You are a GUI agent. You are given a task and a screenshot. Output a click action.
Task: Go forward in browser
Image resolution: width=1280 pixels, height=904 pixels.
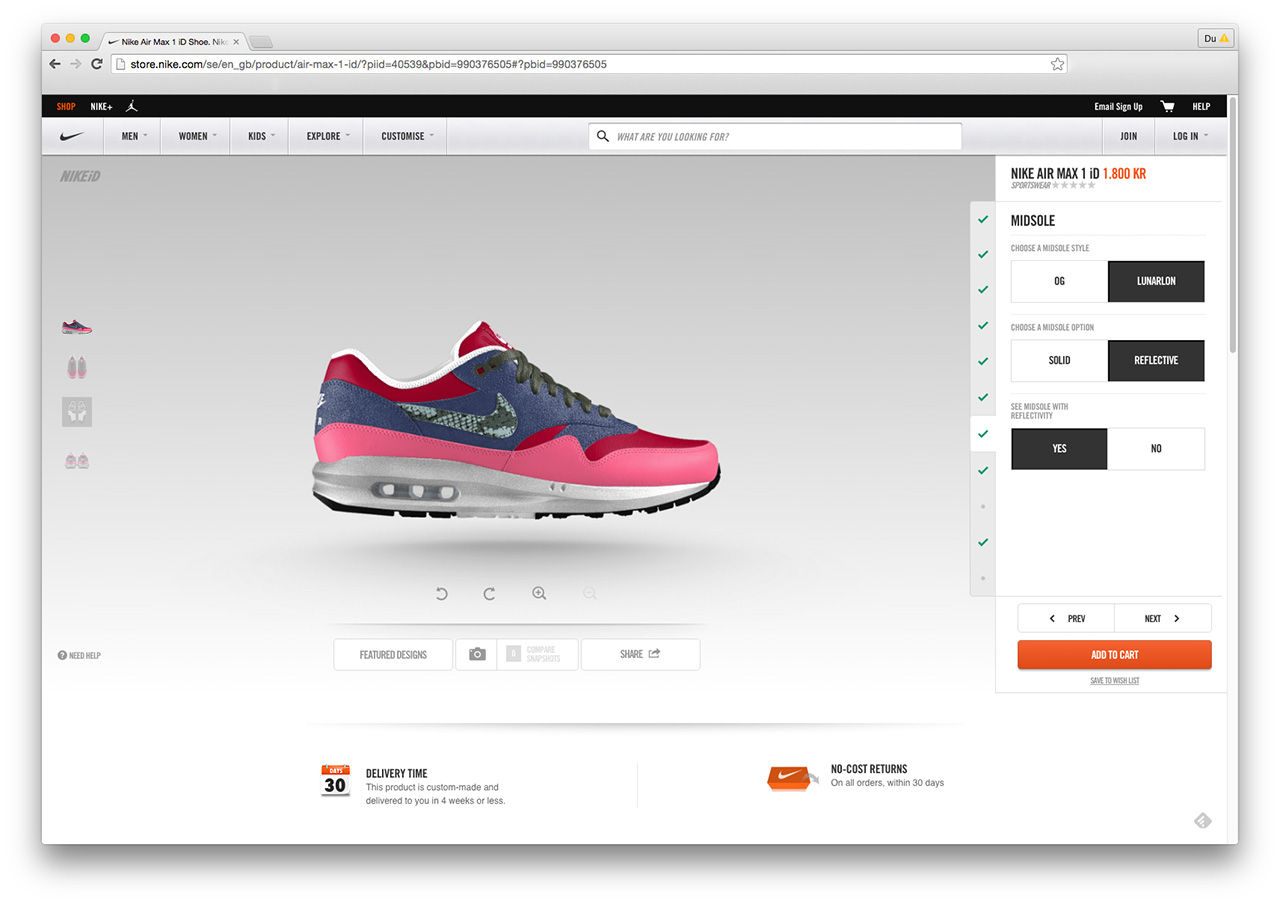pos(76,64)
